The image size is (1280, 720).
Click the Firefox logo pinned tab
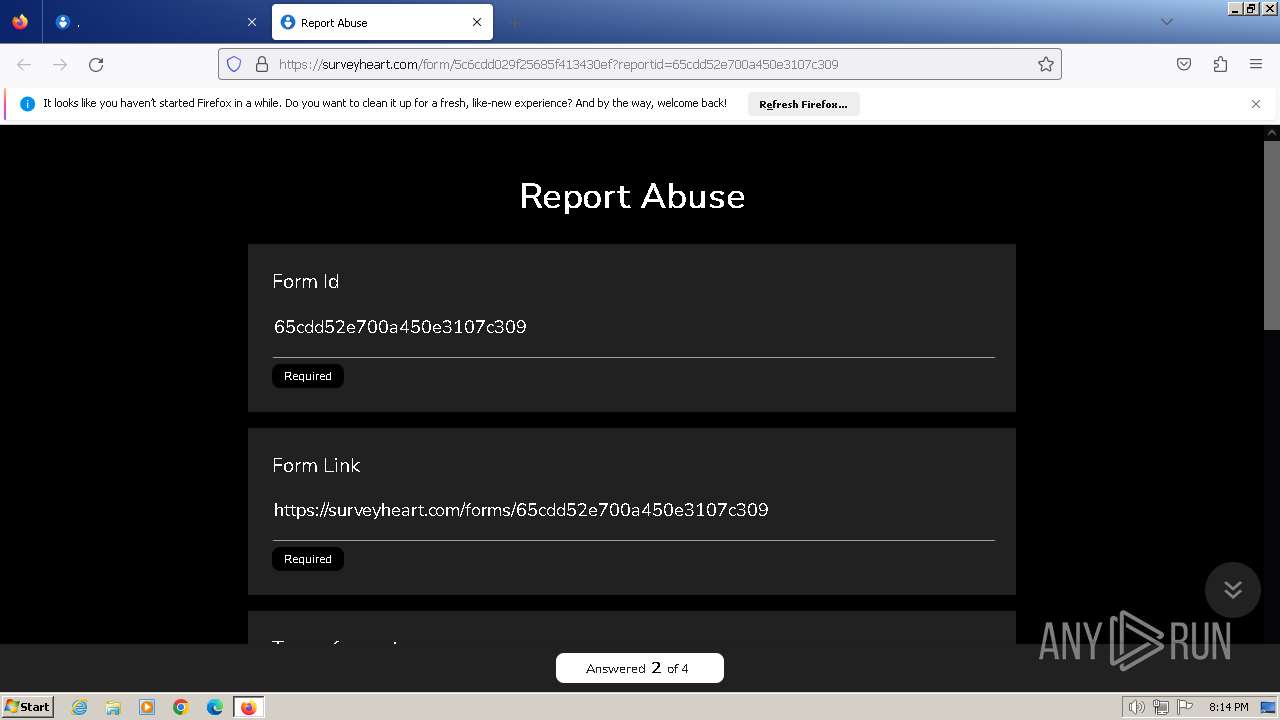coord(20,22)
